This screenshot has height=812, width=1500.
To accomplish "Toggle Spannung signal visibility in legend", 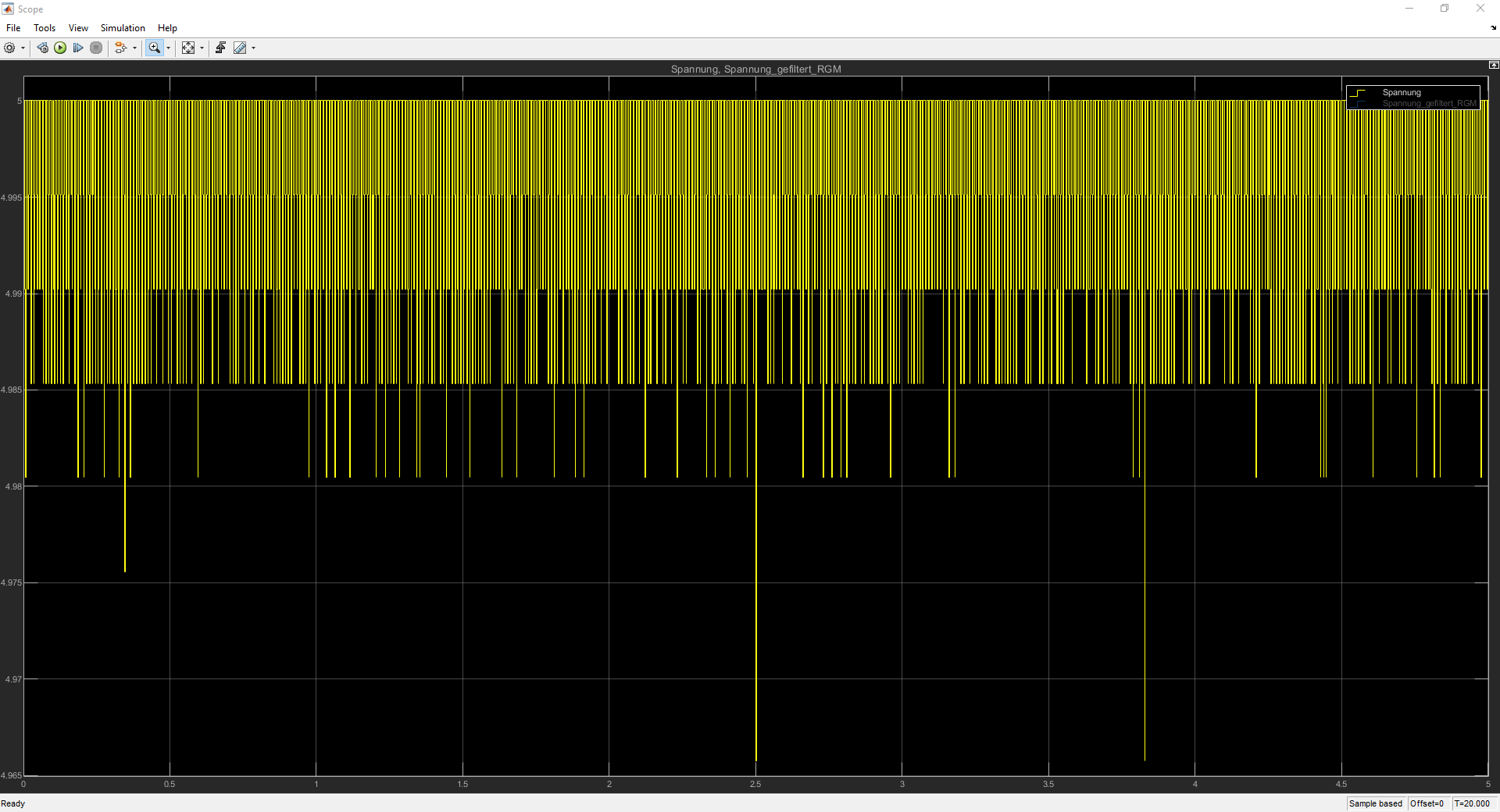I will coord(1402,92).
